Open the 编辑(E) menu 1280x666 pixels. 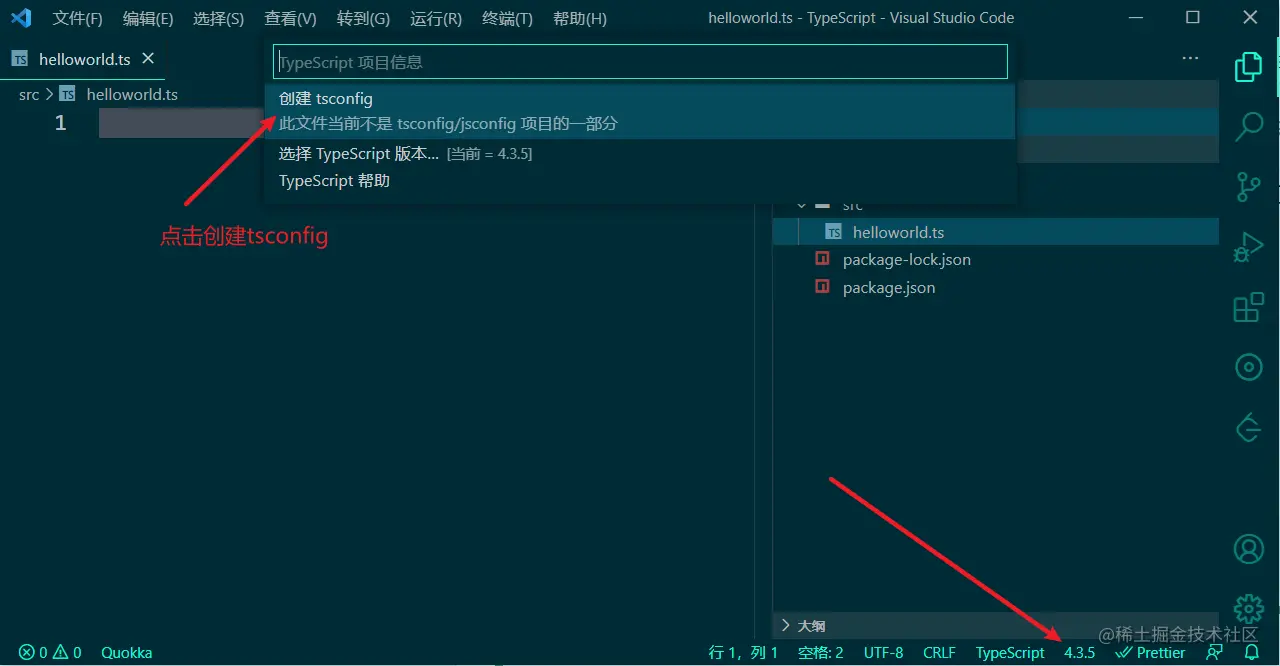148,18
